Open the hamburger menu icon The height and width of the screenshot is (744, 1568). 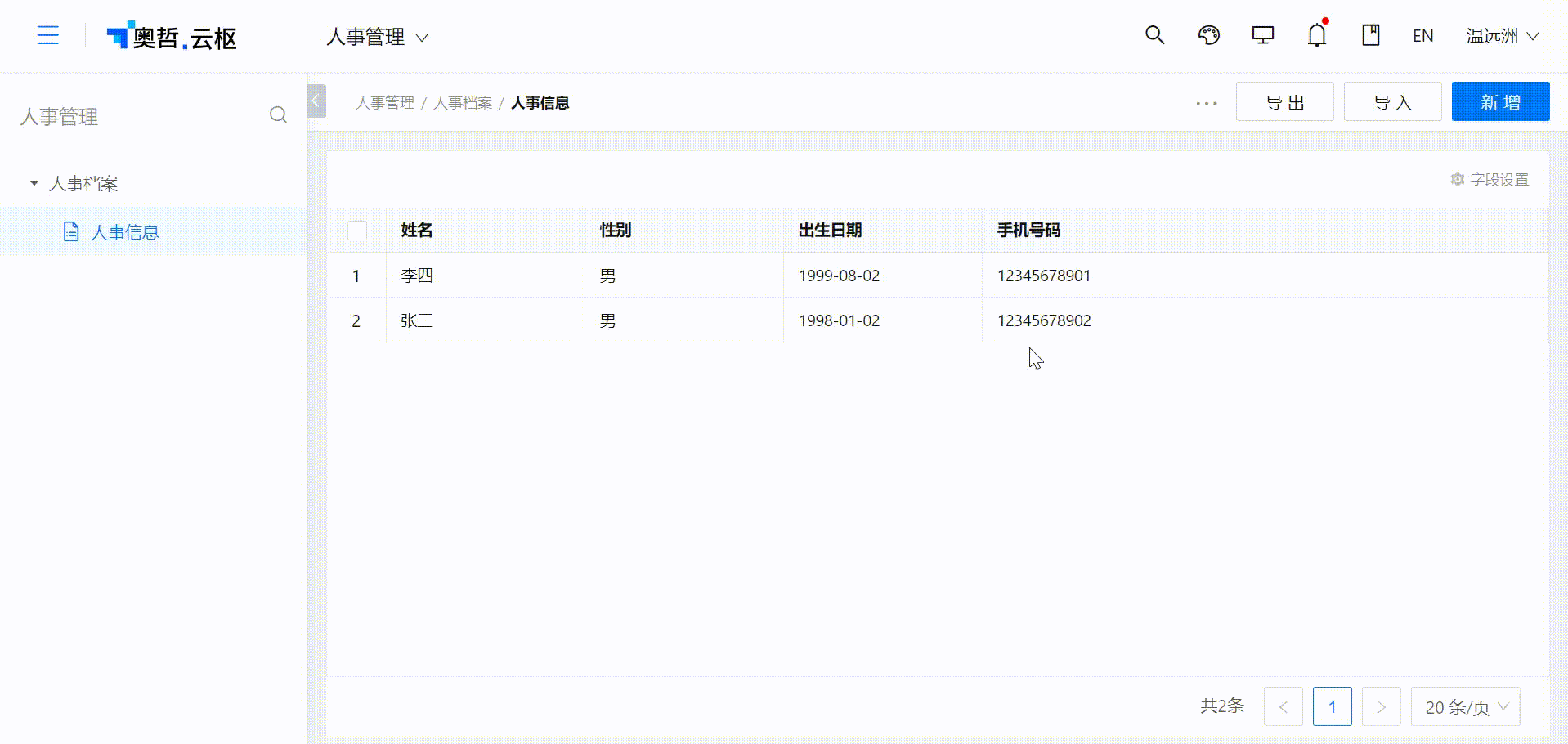click(x=48, y=35)
